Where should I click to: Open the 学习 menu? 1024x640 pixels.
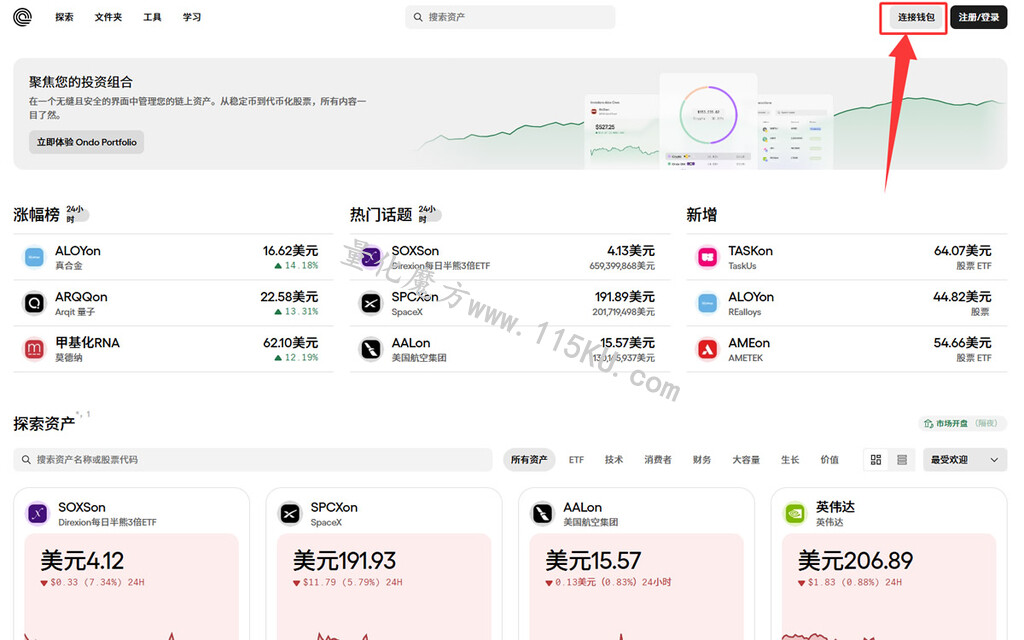(191, 17)
